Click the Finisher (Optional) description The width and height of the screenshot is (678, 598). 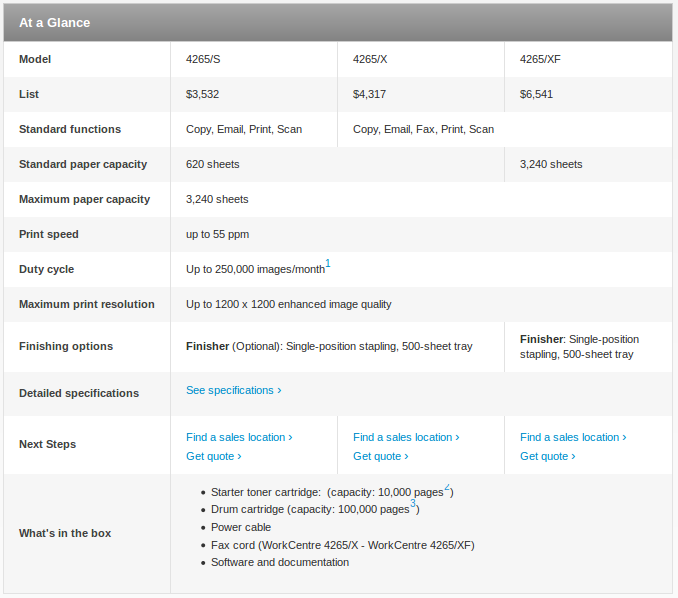pos(329,346)
